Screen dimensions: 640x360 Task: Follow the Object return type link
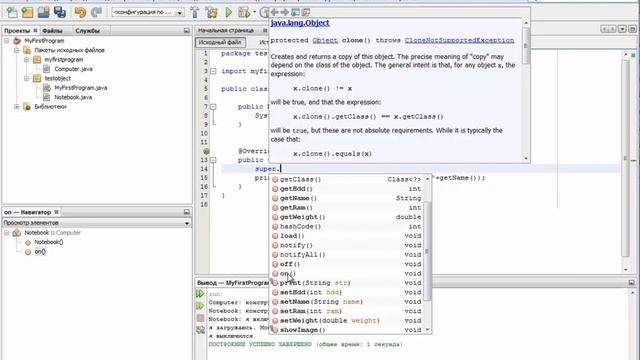click(325, 40)
